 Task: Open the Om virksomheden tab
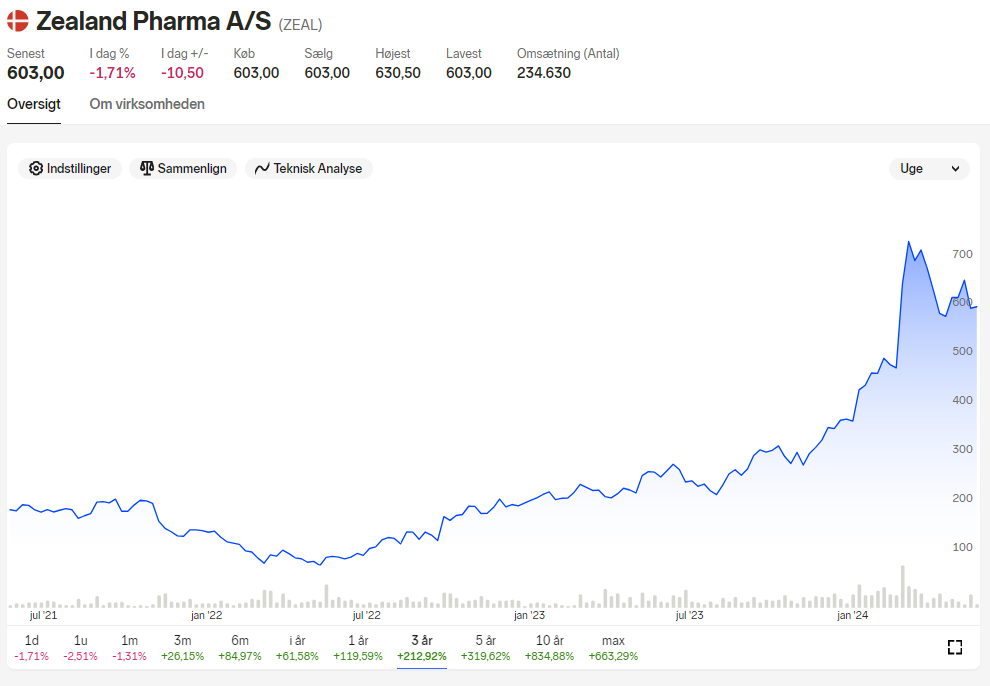tap(147, 104)
